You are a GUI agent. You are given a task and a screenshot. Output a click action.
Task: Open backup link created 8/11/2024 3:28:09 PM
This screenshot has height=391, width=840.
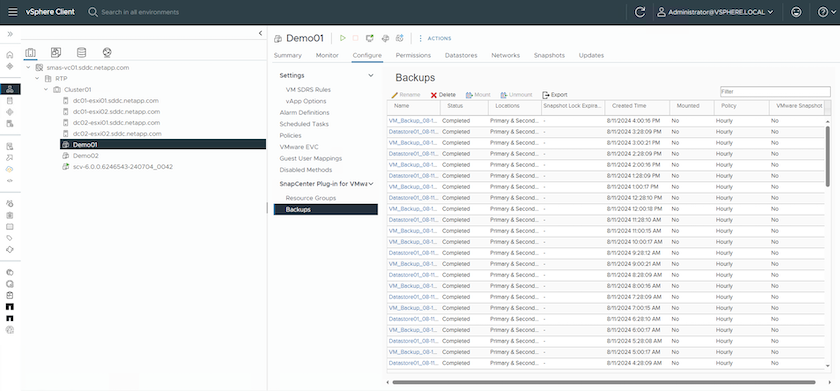point(413,132)
